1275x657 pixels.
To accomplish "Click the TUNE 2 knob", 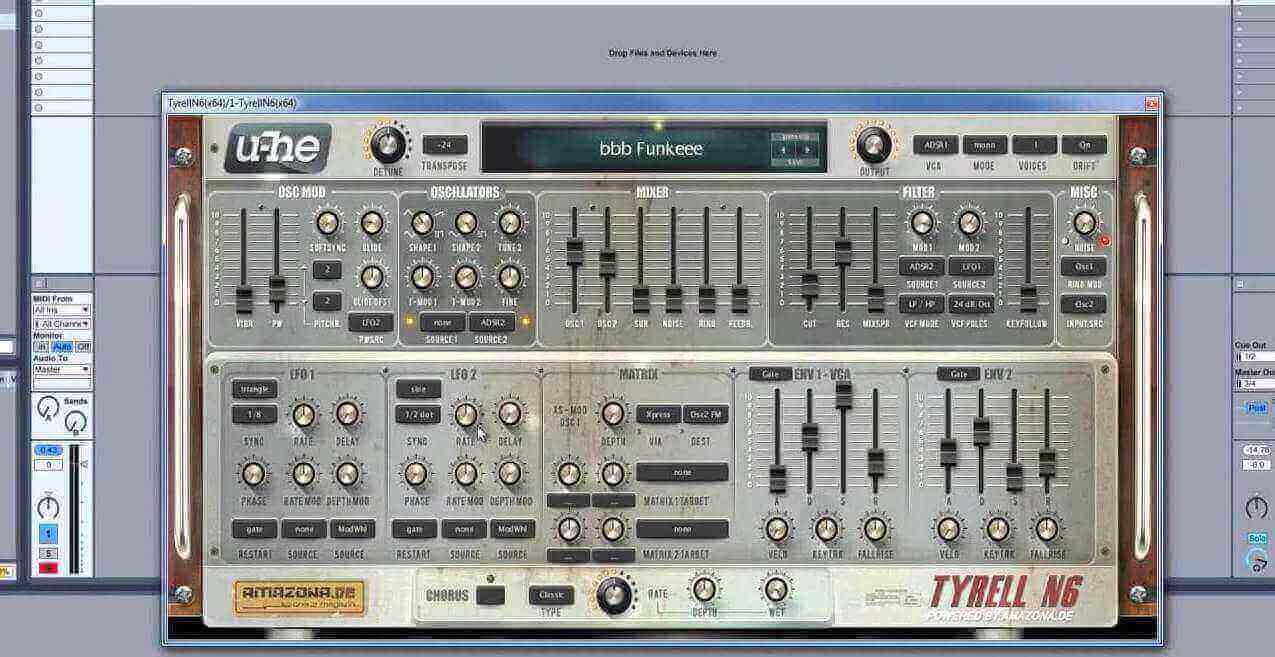I will [x=510, y=223].
